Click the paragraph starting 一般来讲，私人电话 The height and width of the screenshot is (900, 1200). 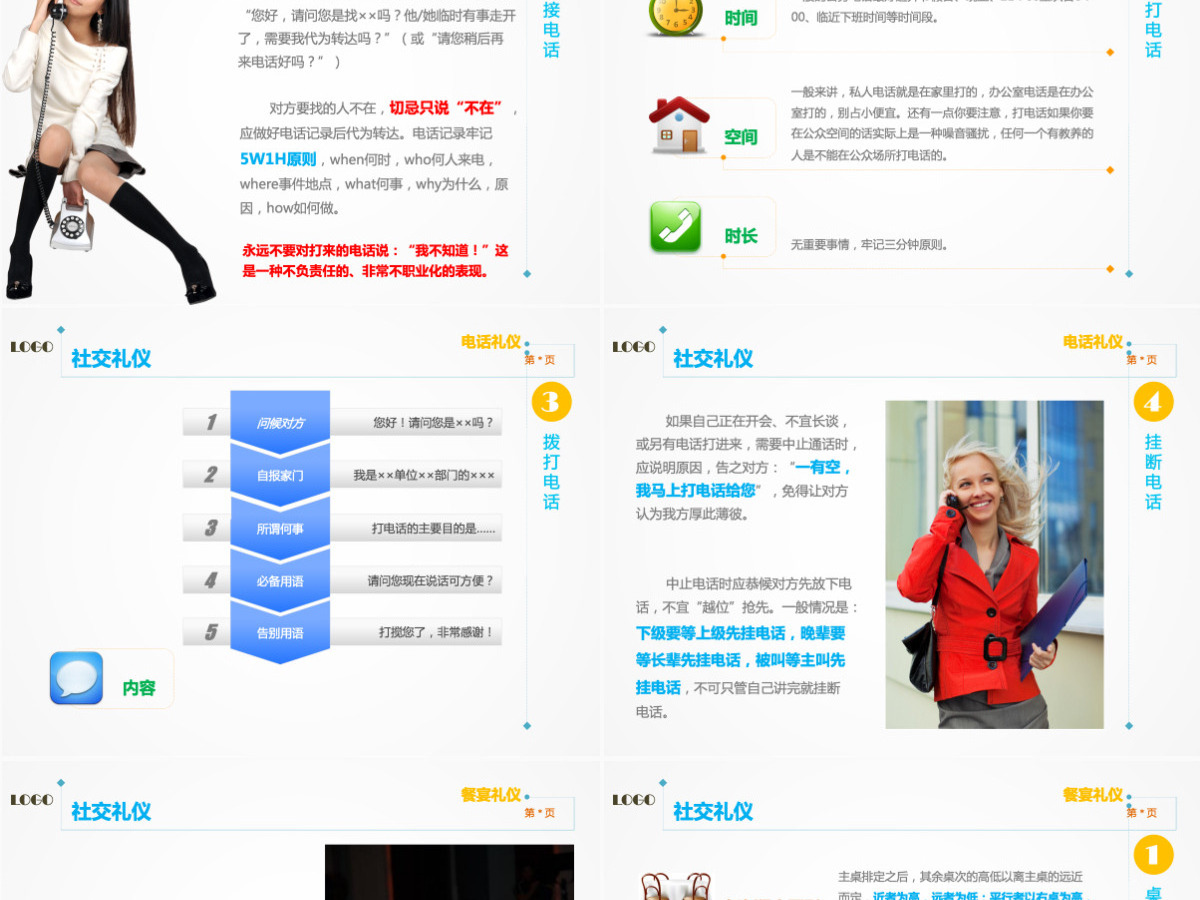942,123
